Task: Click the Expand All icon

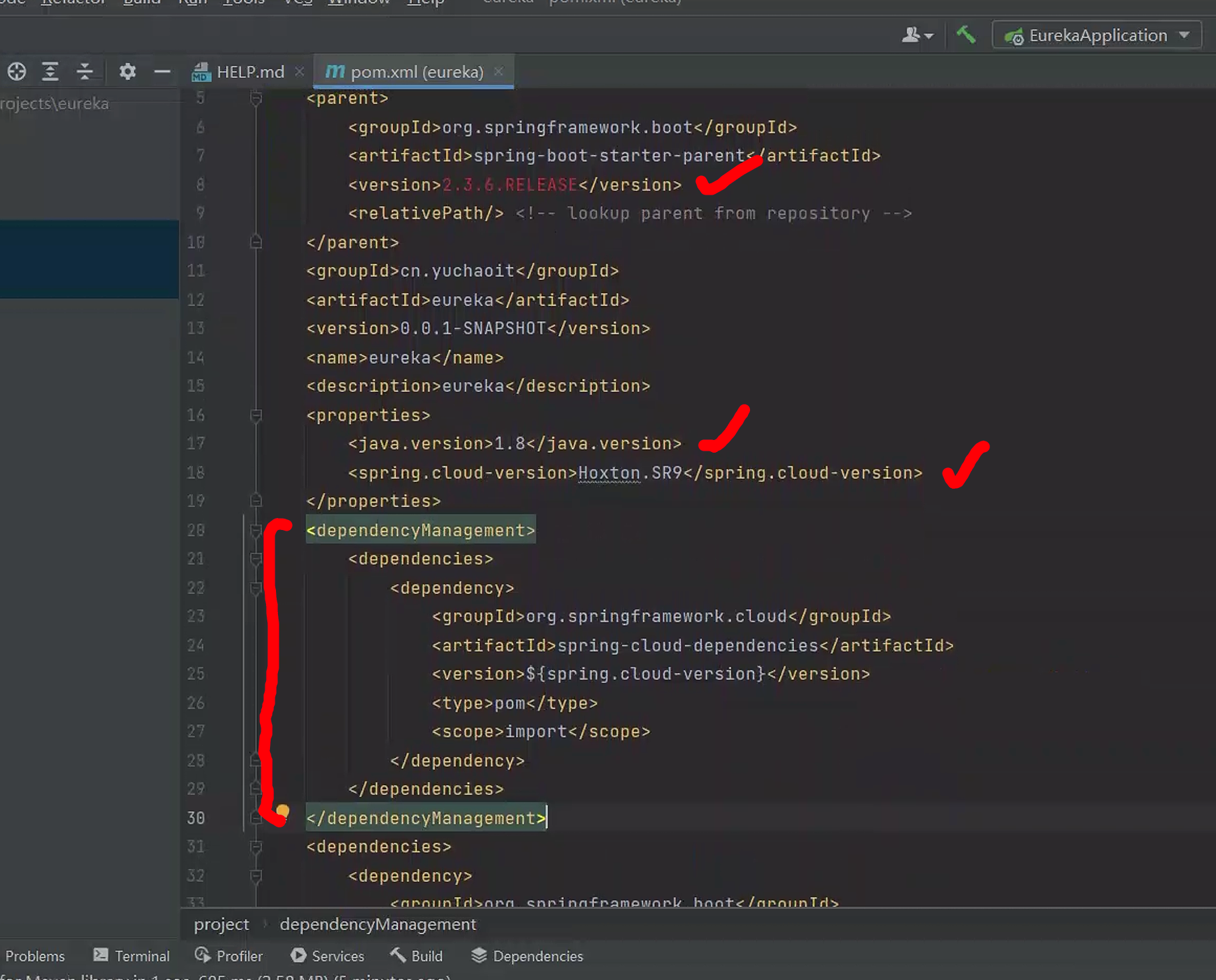Action: tap(50, 71)
